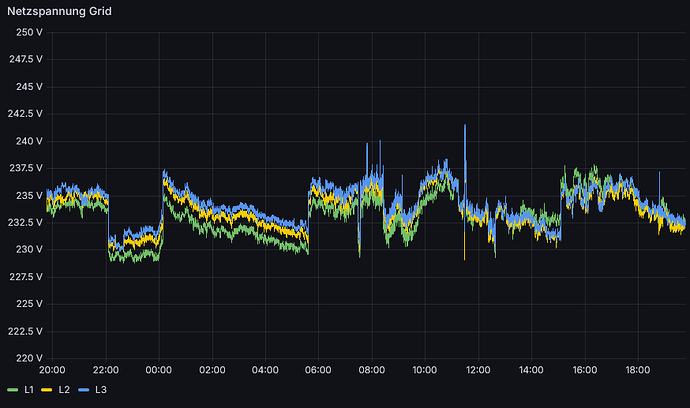Click the 20:00 time axis label
This screenshot has width=690, height=408.
(52, 370)
